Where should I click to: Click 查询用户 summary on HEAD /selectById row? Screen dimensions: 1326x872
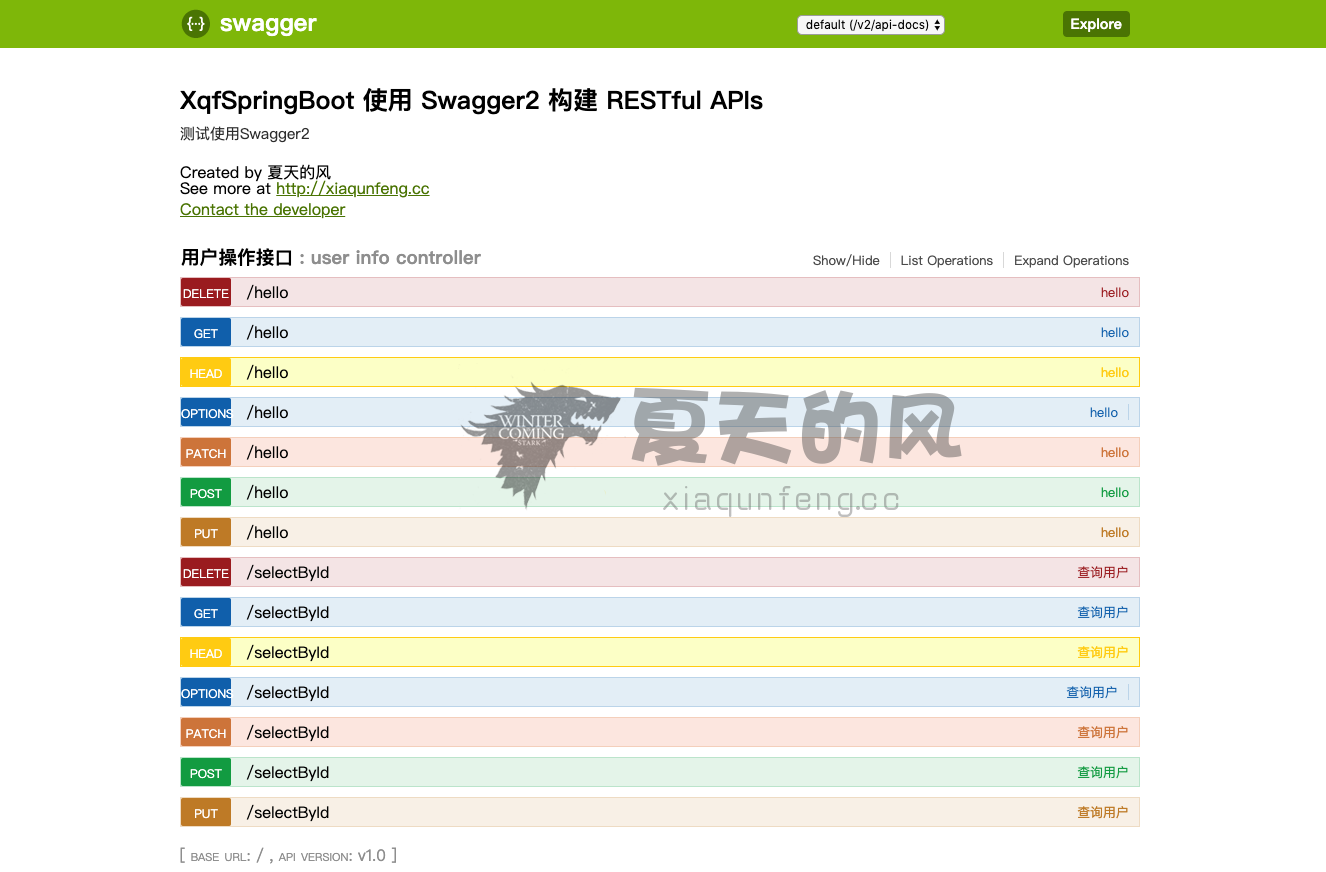pos(1103,653)
